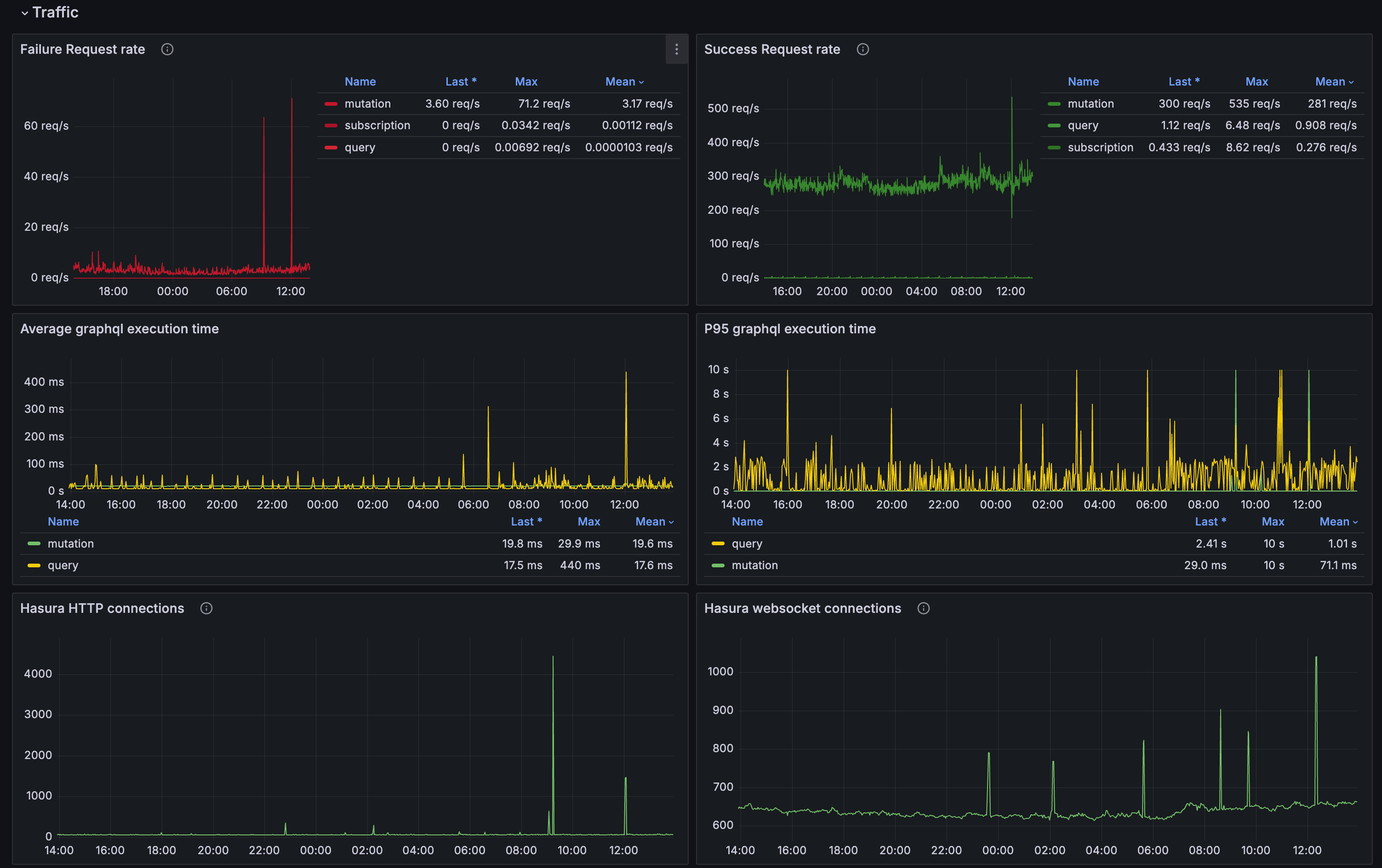Image resolution: width=1382 pixels, height=868 pixels.
Task: Click the P95 graphql execution time title
Action: 790,329
